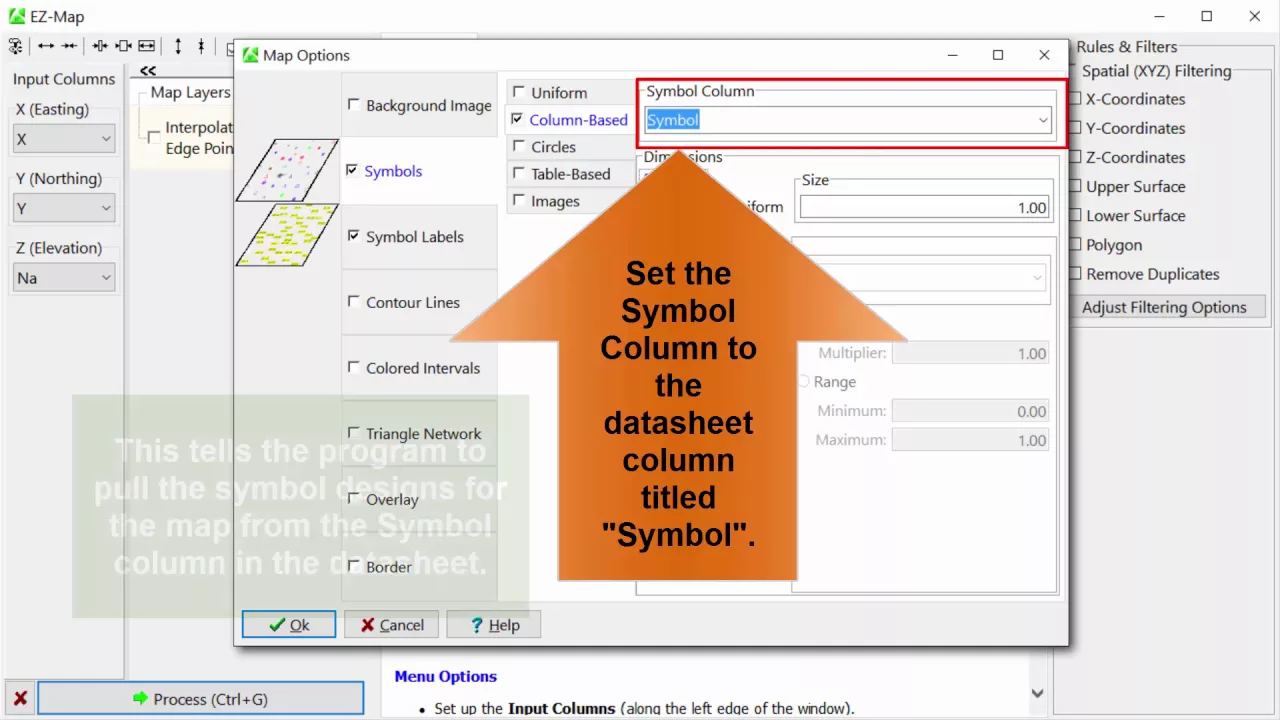Click the Input Columns panel label
Image resolution: width=1280 pixels, height=720 pixels.
point(64,79)
